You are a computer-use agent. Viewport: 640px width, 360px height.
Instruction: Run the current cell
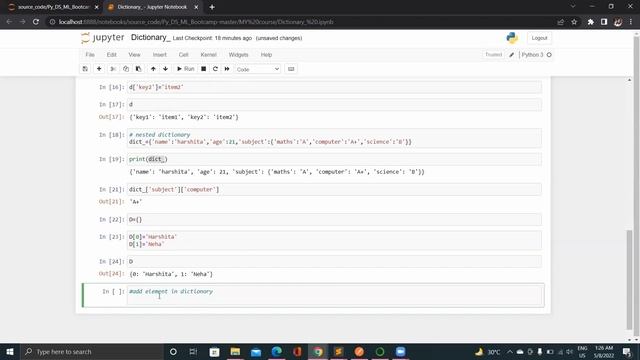pyautogui.click(x=186, y=69)
